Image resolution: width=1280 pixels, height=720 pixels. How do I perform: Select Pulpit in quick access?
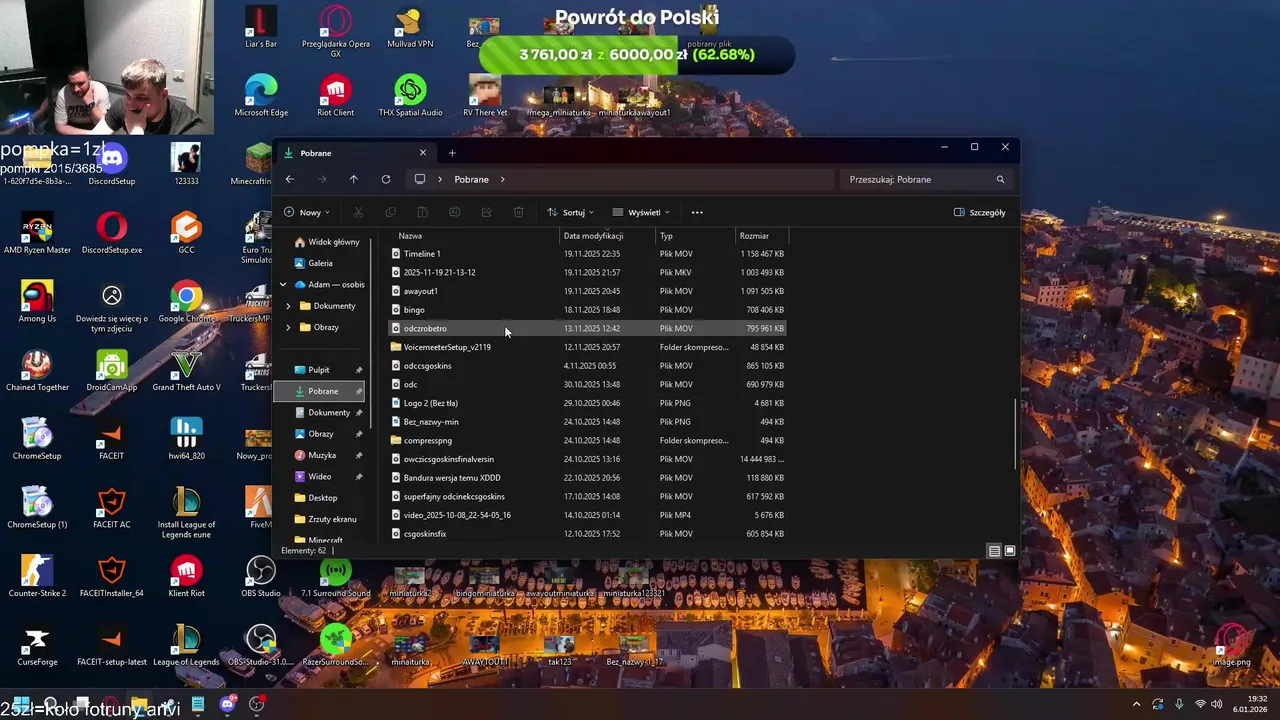click(319, 370)
